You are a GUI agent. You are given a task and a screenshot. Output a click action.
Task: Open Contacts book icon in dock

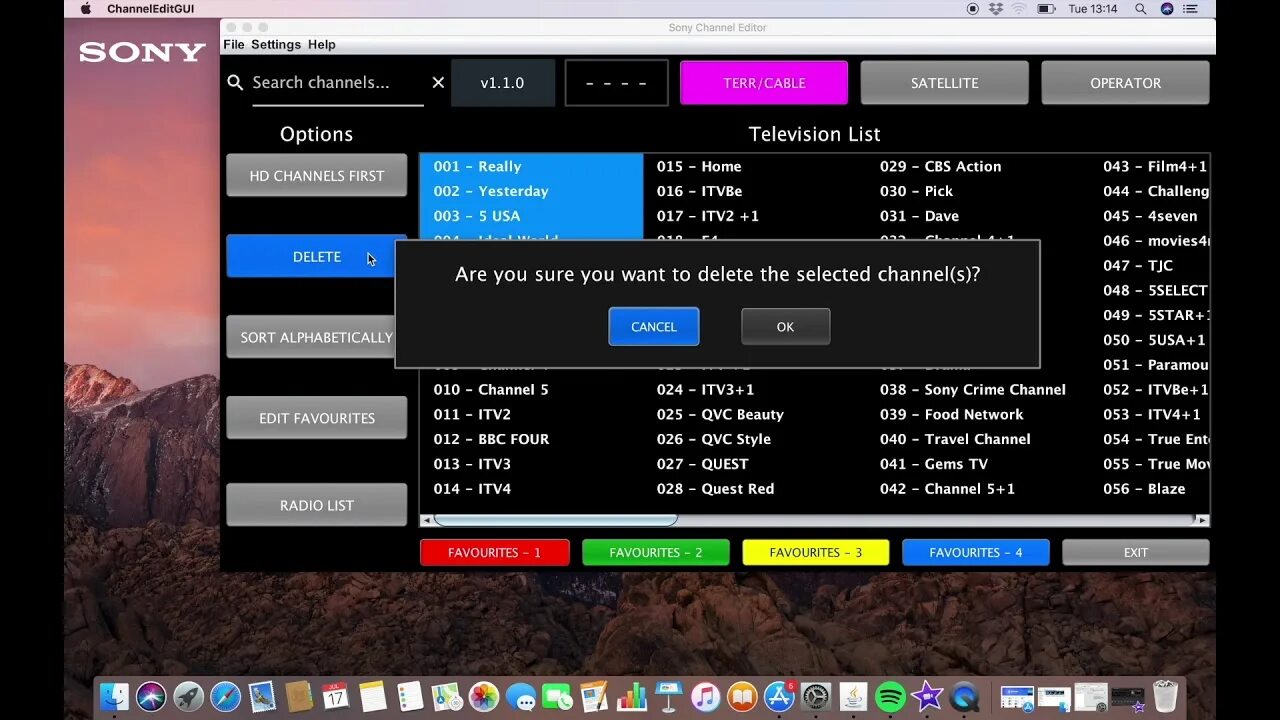299,697
